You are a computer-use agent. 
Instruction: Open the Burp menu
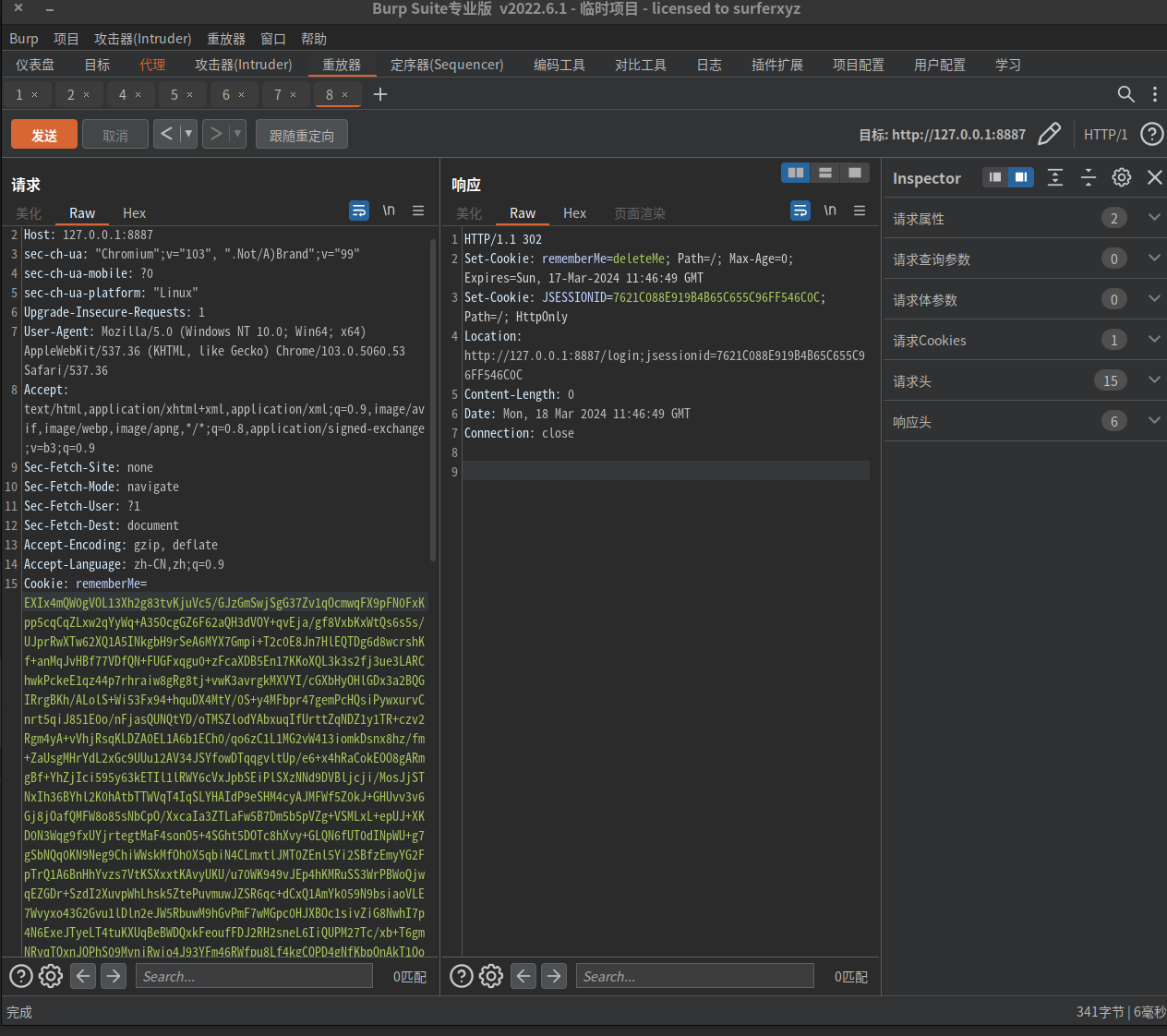click(x=24, y=39)
